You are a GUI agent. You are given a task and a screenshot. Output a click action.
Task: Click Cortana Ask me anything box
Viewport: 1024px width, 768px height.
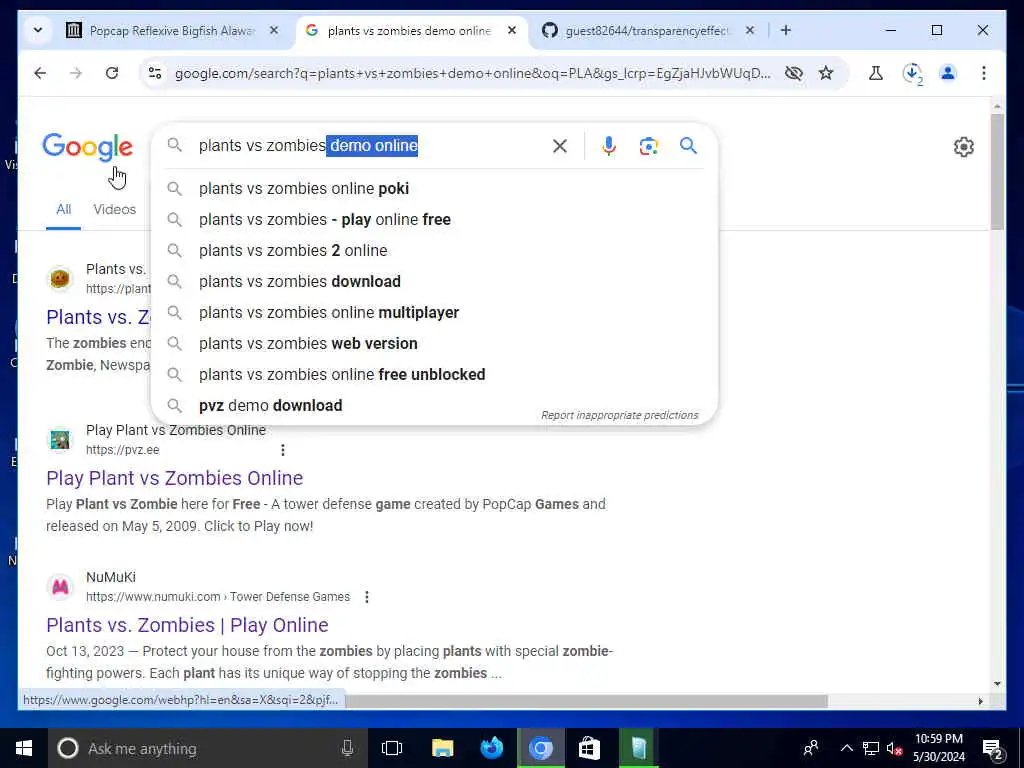[x=208, y=748]
